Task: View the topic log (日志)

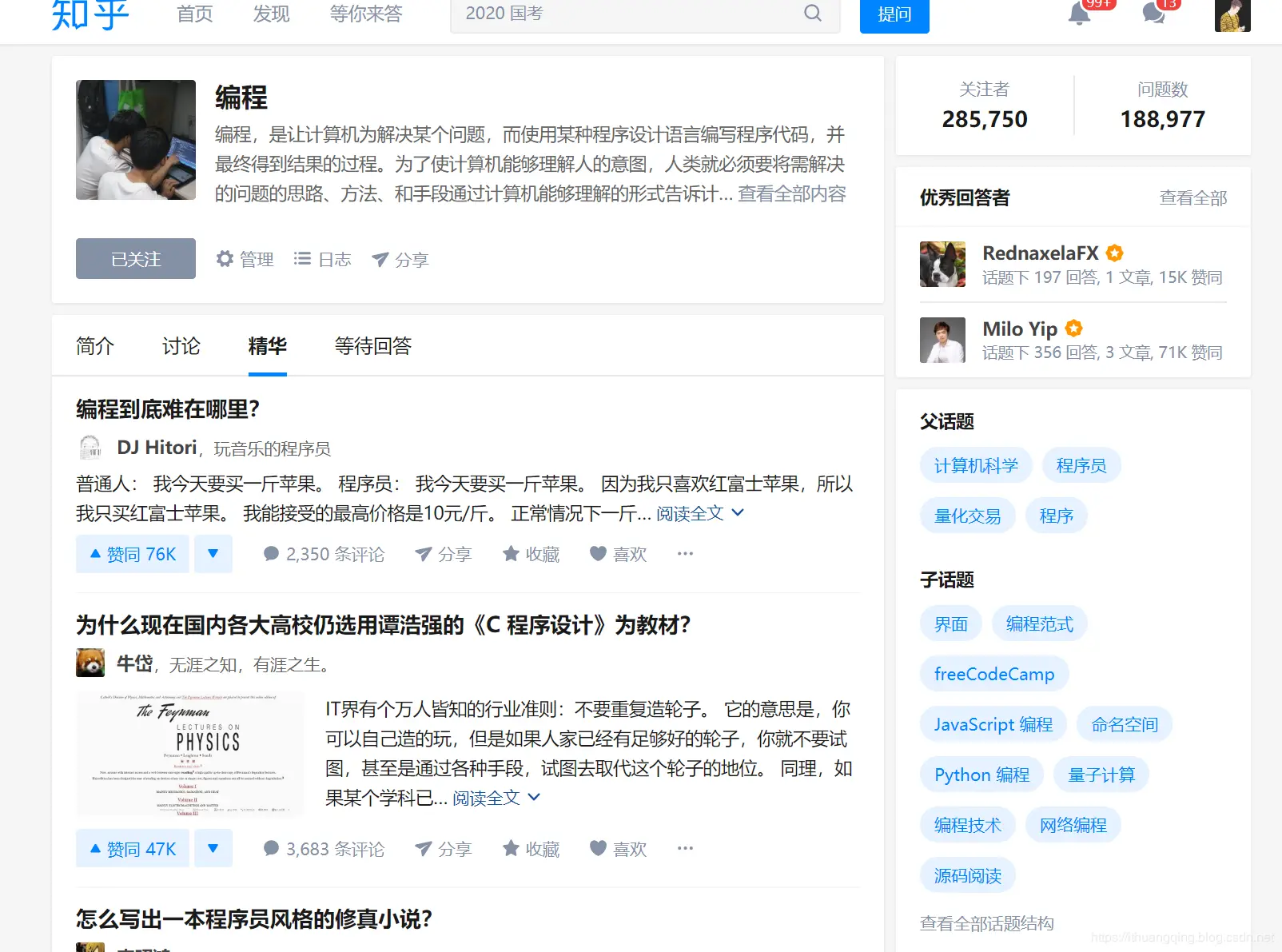Action: pos(322,258)
